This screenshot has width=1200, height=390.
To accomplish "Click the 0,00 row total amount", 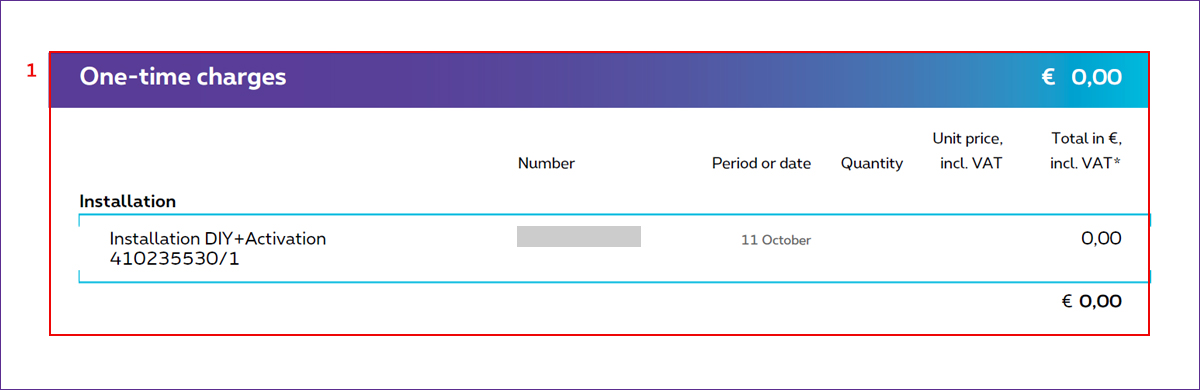I will [x=1101, y=239].
